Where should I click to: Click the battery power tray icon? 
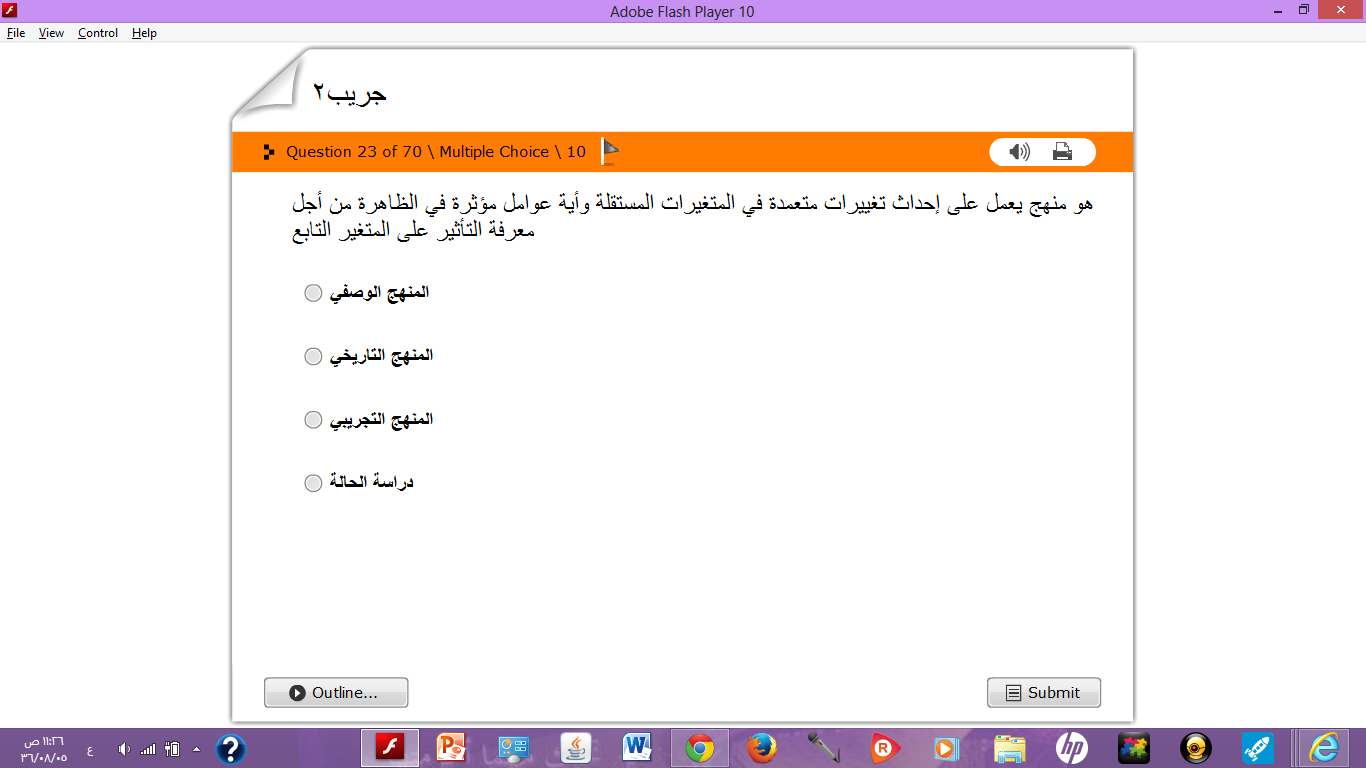coord(172,749)
